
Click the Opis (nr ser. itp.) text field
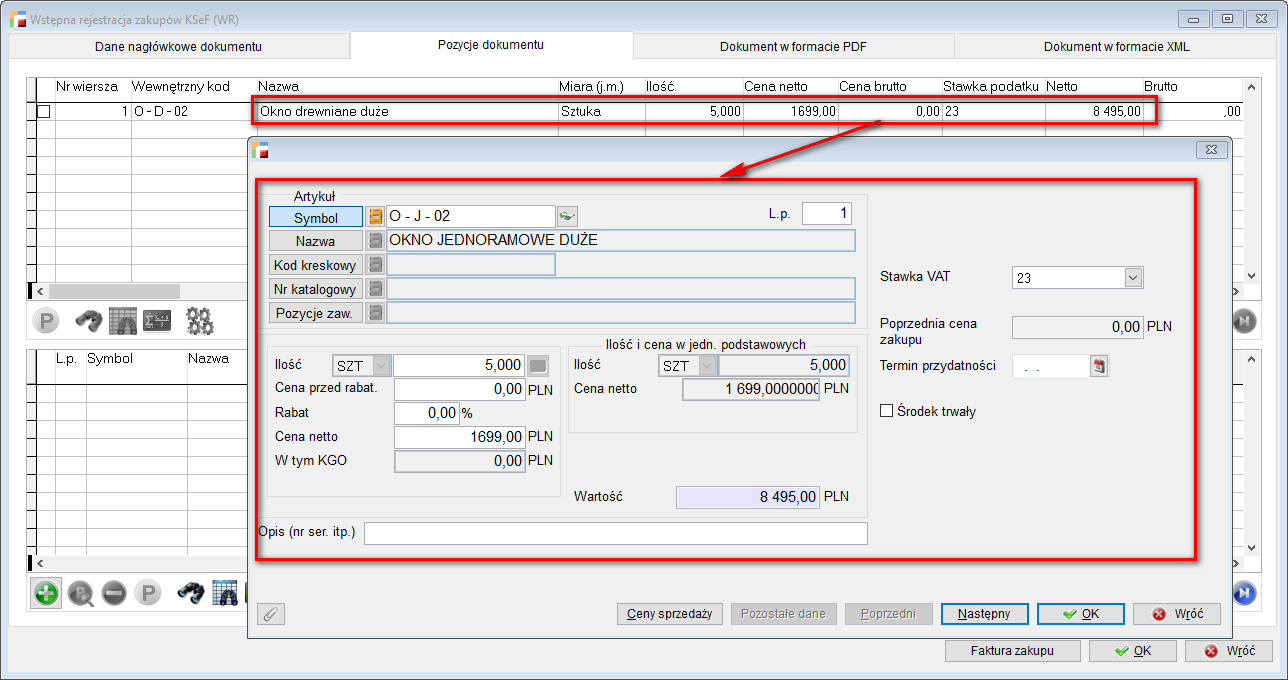tap(615, 534)
